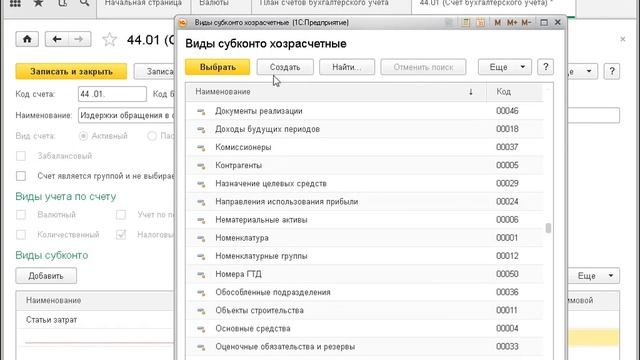Select the partially hidden Пас... radio button
The width and height of the screenshot is (640, 360).
pyautogui.click(x=152, y=136)
